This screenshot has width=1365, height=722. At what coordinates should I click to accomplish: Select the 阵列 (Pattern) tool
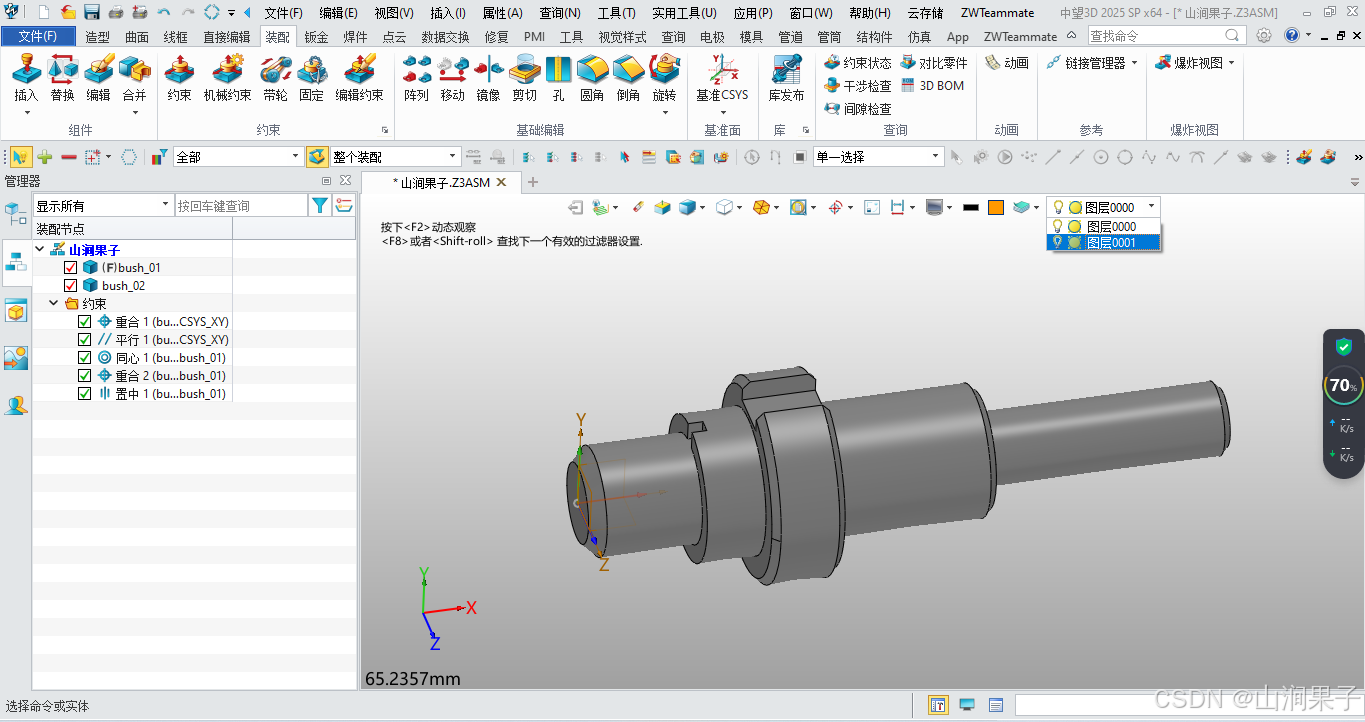416,70
